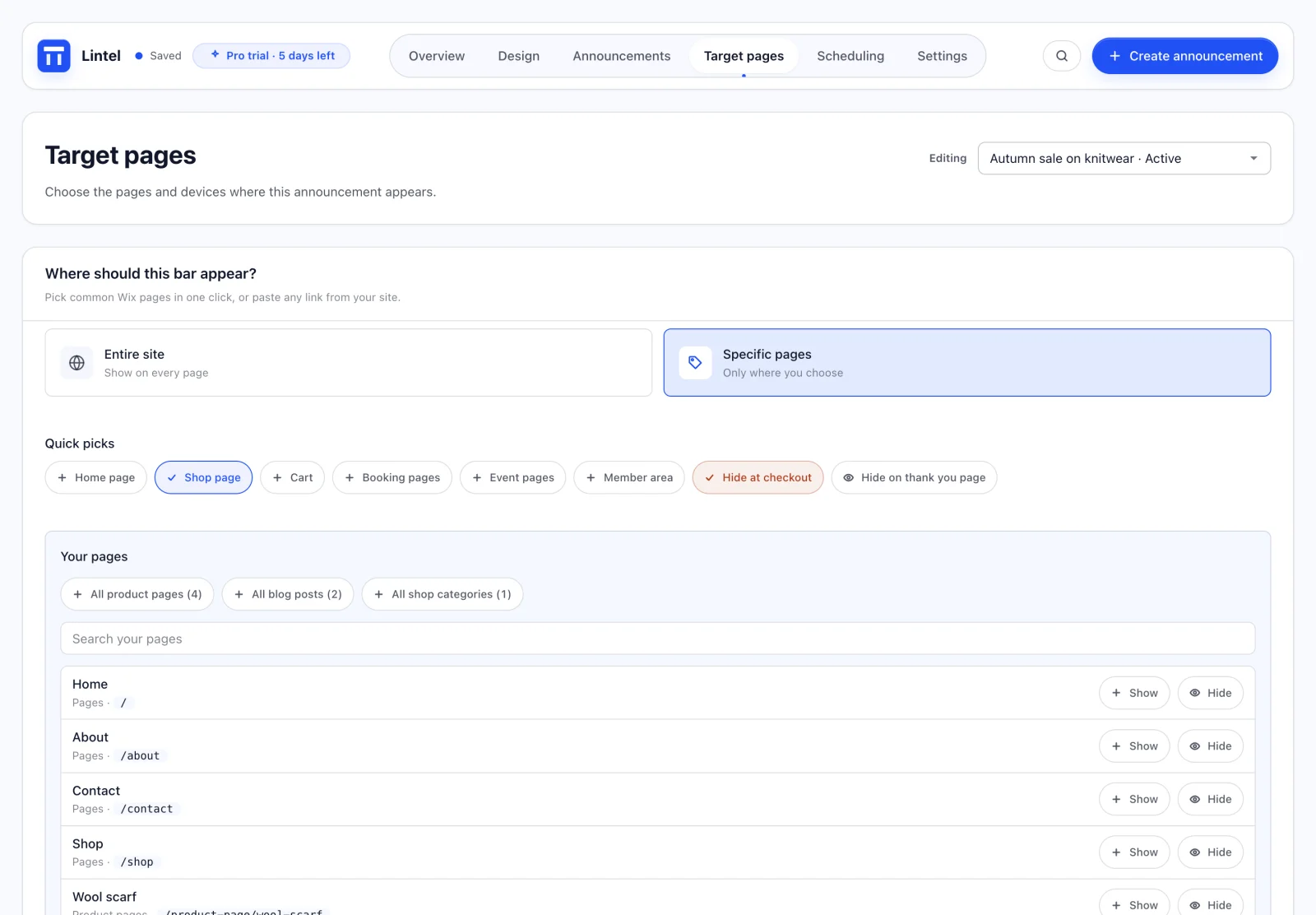Show the bar on the Contact page row
Image resolution: width=1316 pixels, height=915 pixels.
pos(1134,799)
